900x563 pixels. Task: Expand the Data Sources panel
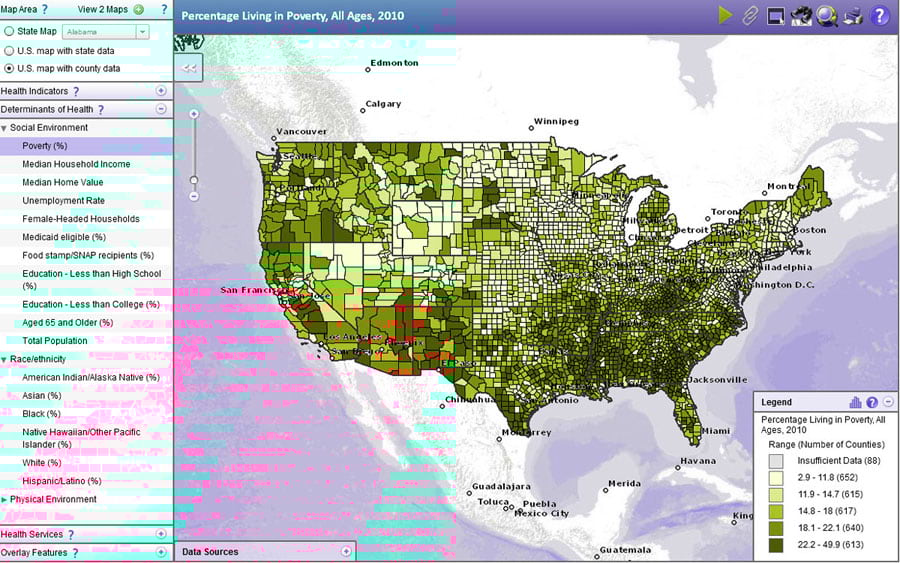tap(346, 552)
